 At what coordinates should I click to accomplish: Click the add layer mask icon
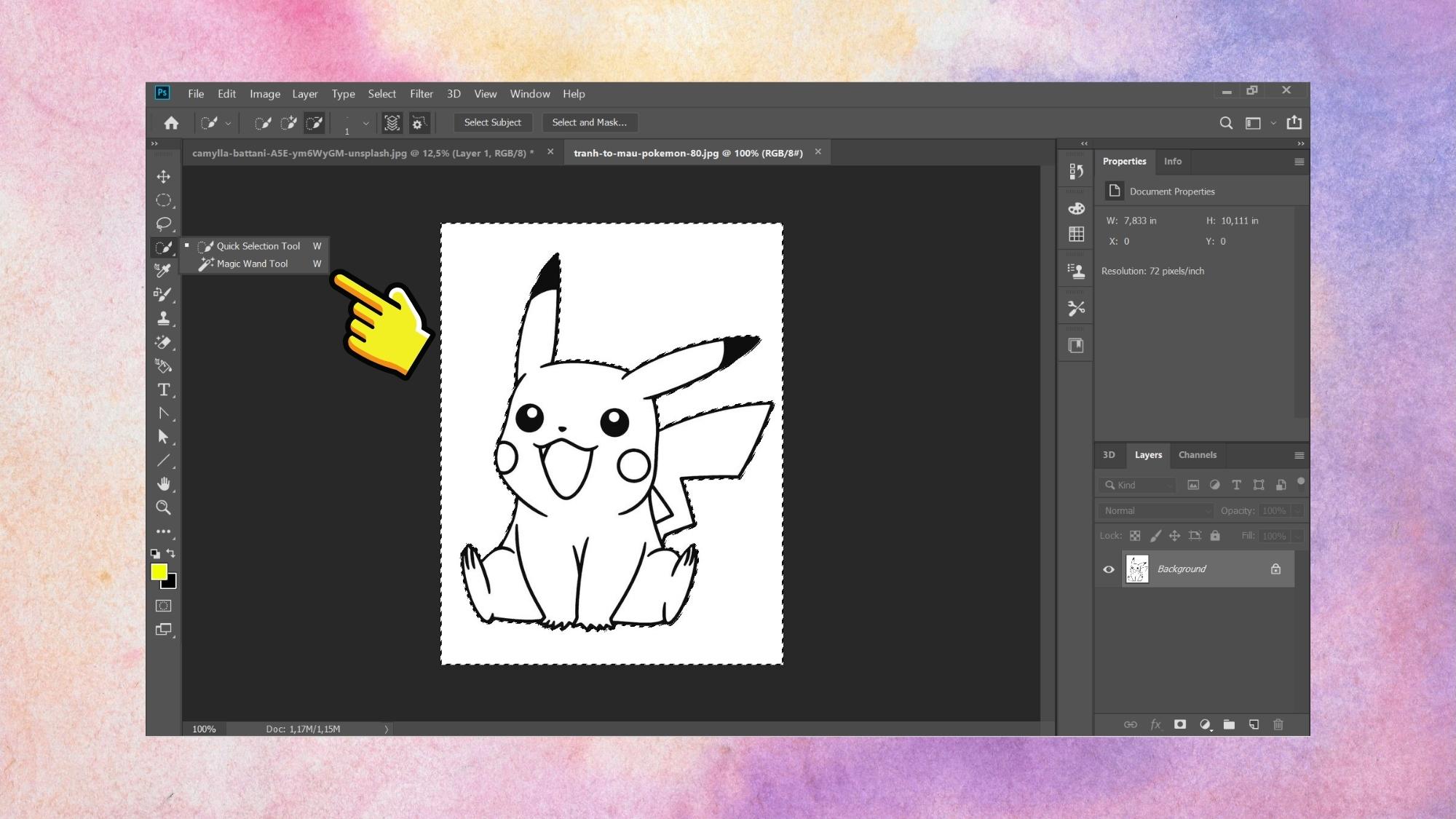pos(1180,724)
